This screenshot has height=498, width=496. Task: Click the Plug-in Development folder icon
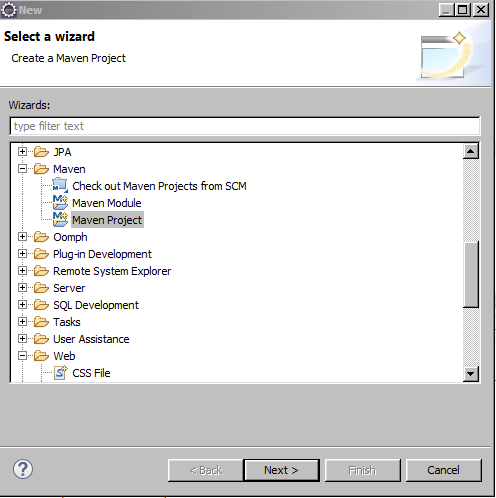tap(41, 254)
